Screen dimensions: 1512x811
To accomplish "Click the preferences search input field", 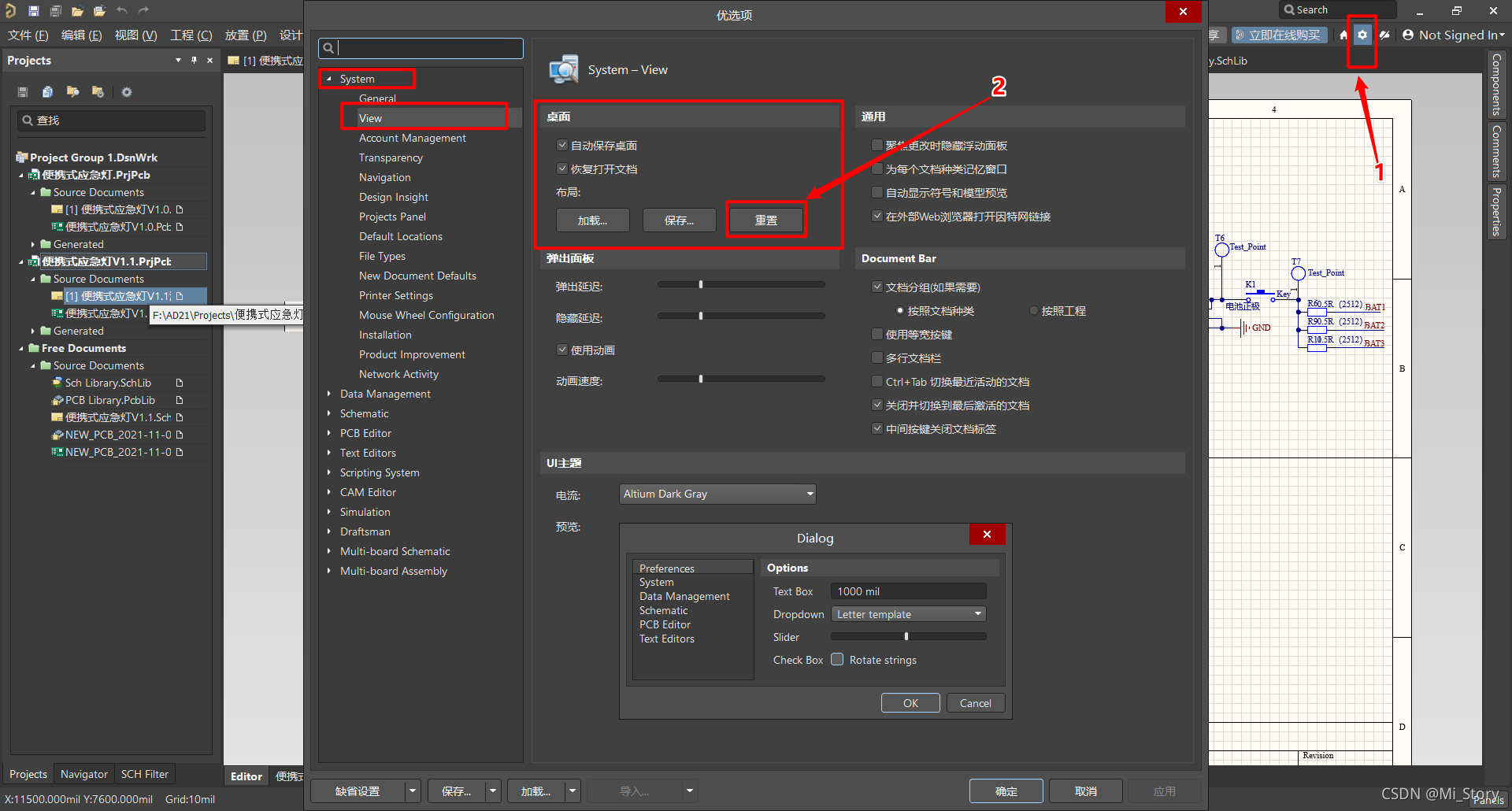I will point(421,48).
